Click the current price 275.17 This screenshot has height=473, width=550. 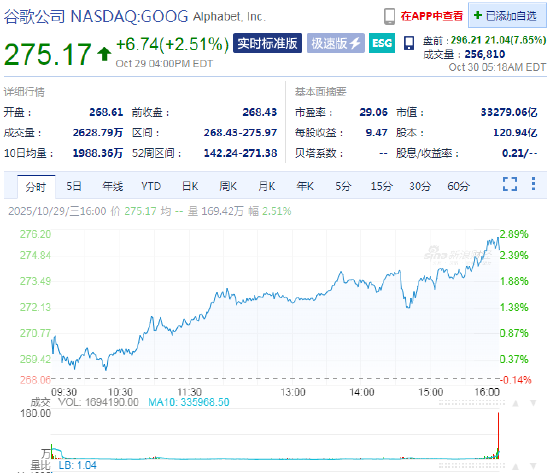tap(48, 54)
